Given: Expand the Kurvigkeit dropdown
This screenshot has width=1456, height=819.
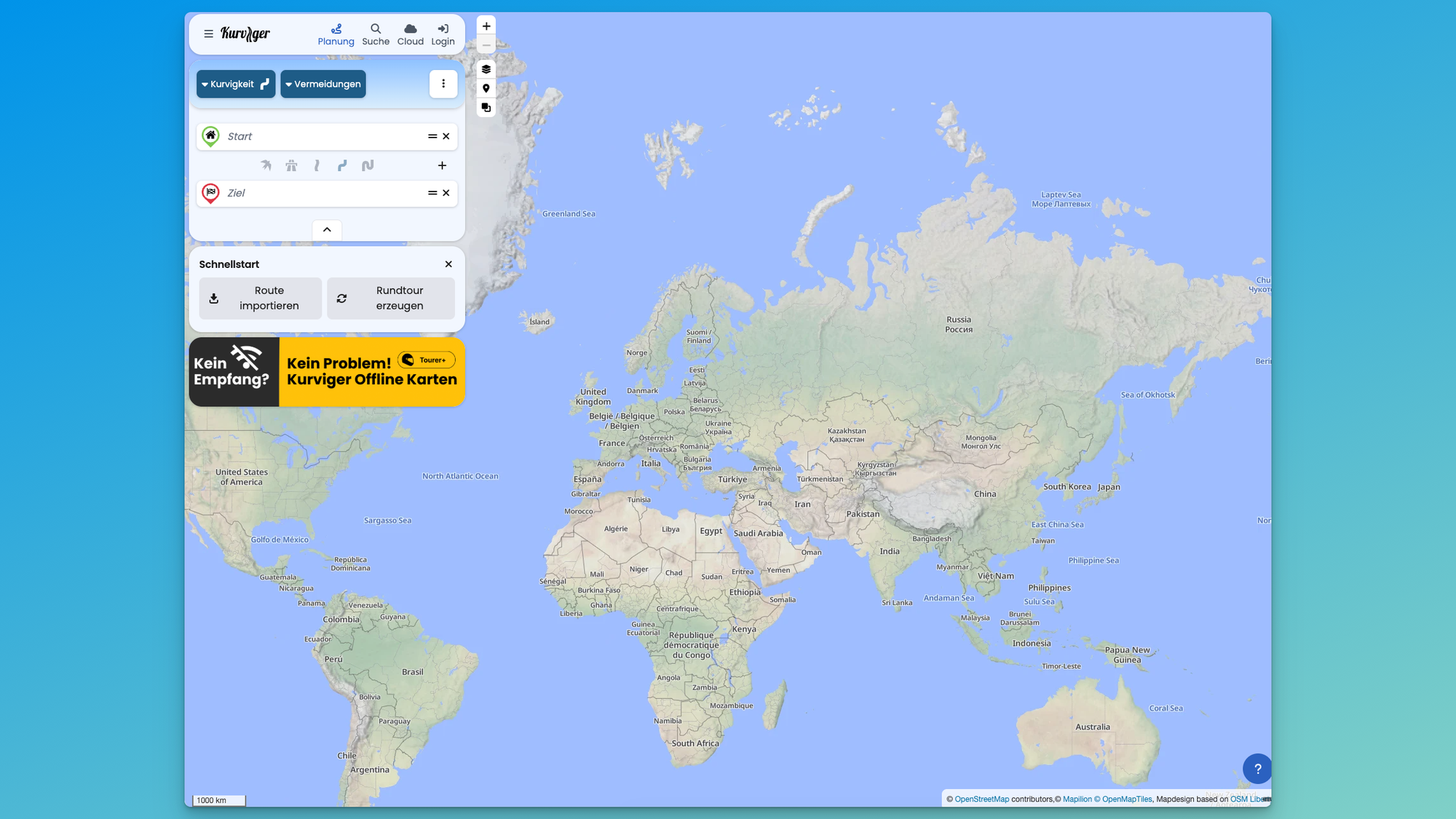Looking at the screenshot, I should pyautogui.click(x=235, y=84).
